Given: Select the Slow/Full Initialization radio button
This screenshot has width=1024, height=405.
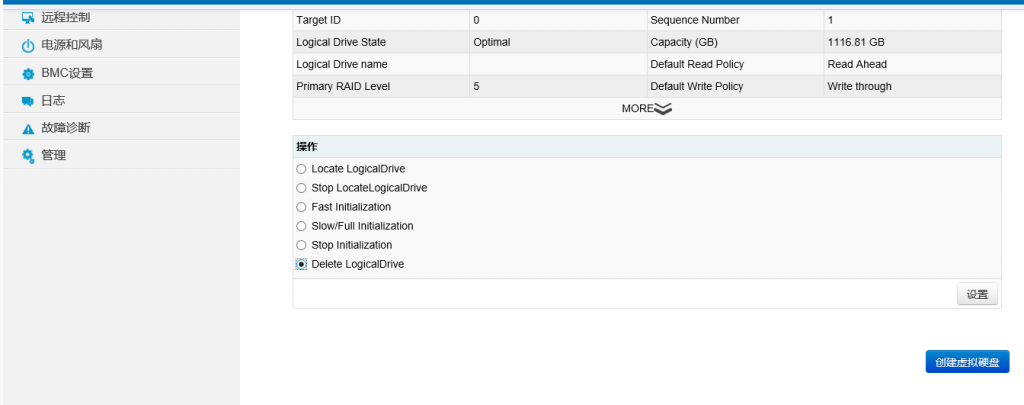Looking at the screenshot, I should (x=302, y=226).
